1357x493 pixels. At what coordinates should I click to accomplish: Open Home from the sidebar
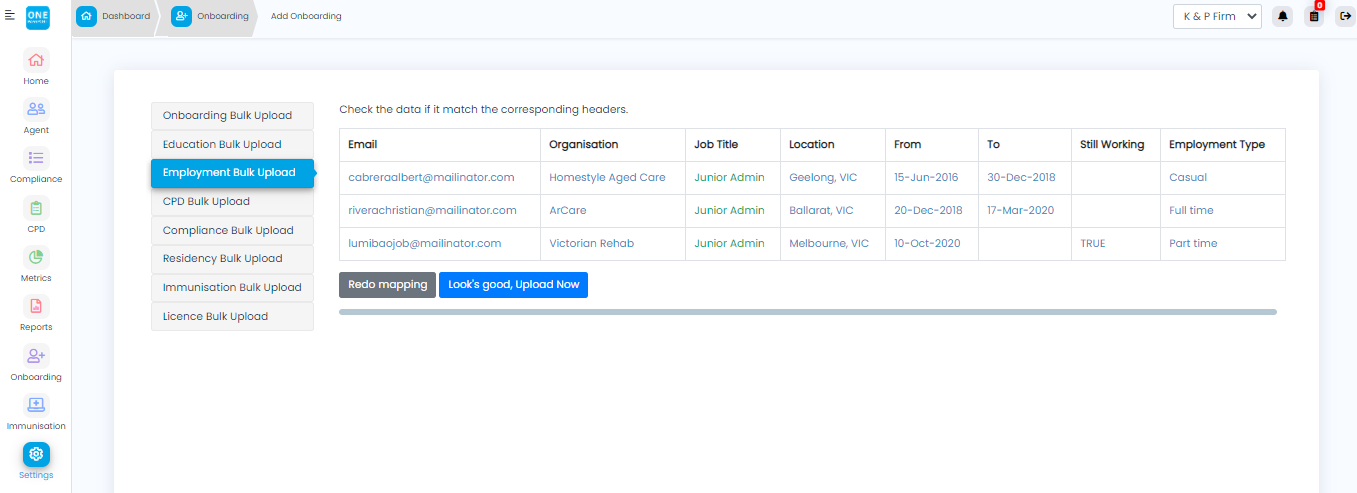(36, 67)
